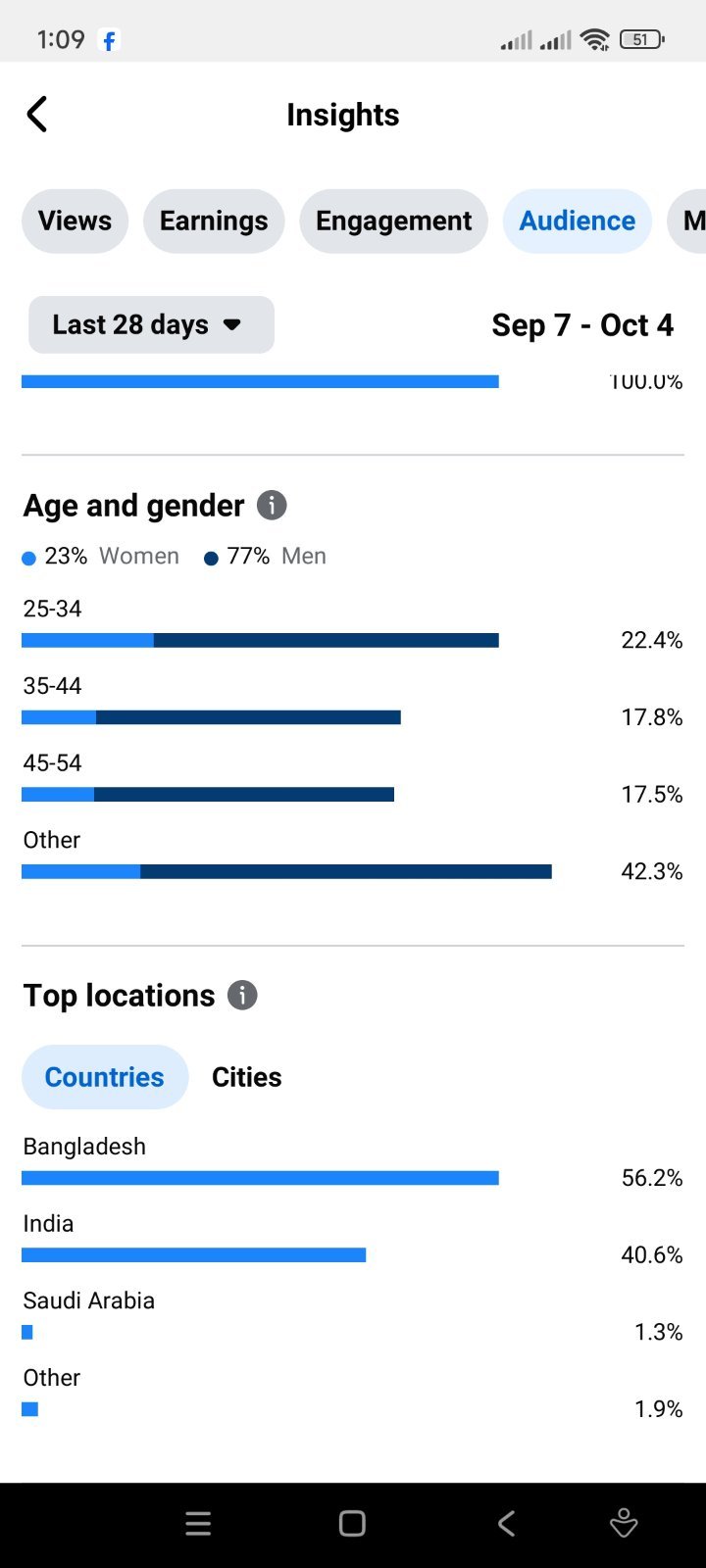Open the Top locations info icon
Viewport: 706px width, 1568px height.
(242, 996)
